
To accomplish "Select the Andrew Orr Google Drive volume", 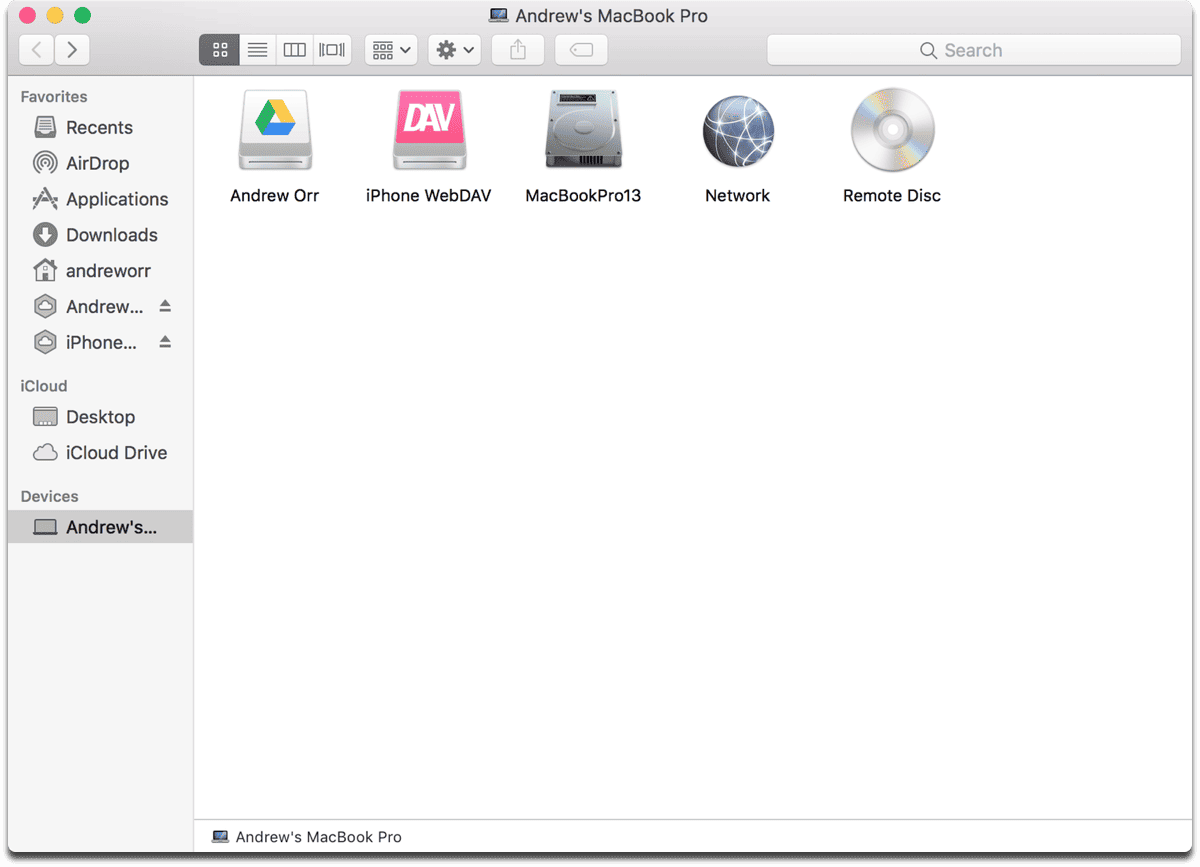I will 275,130.
